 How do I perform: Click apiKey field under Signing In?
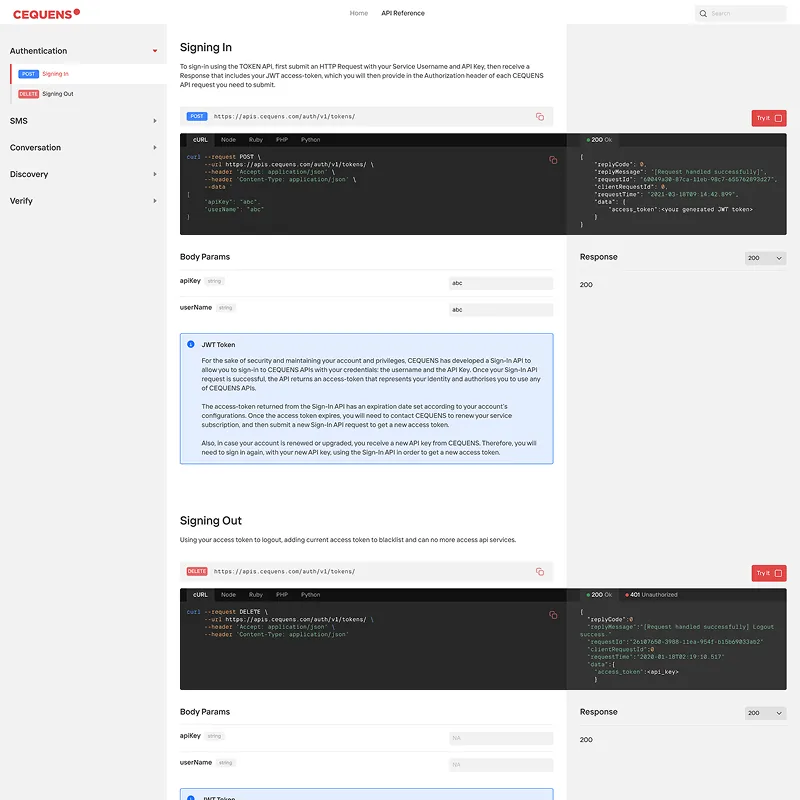pyautogui.click(x=501, y=283)
